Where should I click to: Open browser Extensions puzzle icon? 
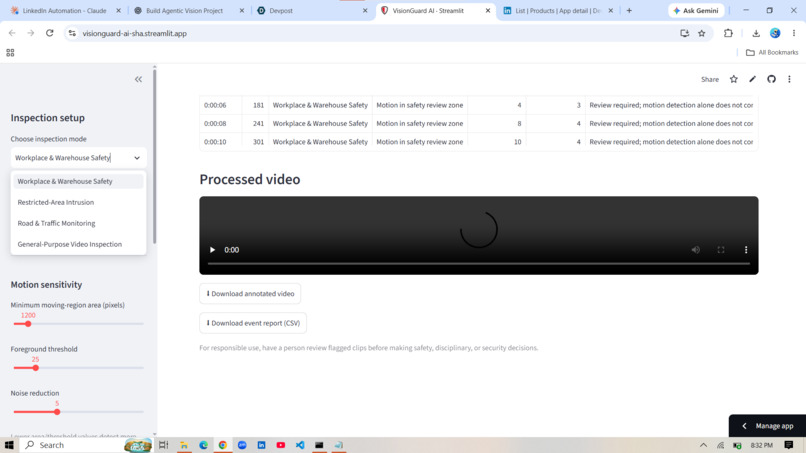[x=728, y=33]
